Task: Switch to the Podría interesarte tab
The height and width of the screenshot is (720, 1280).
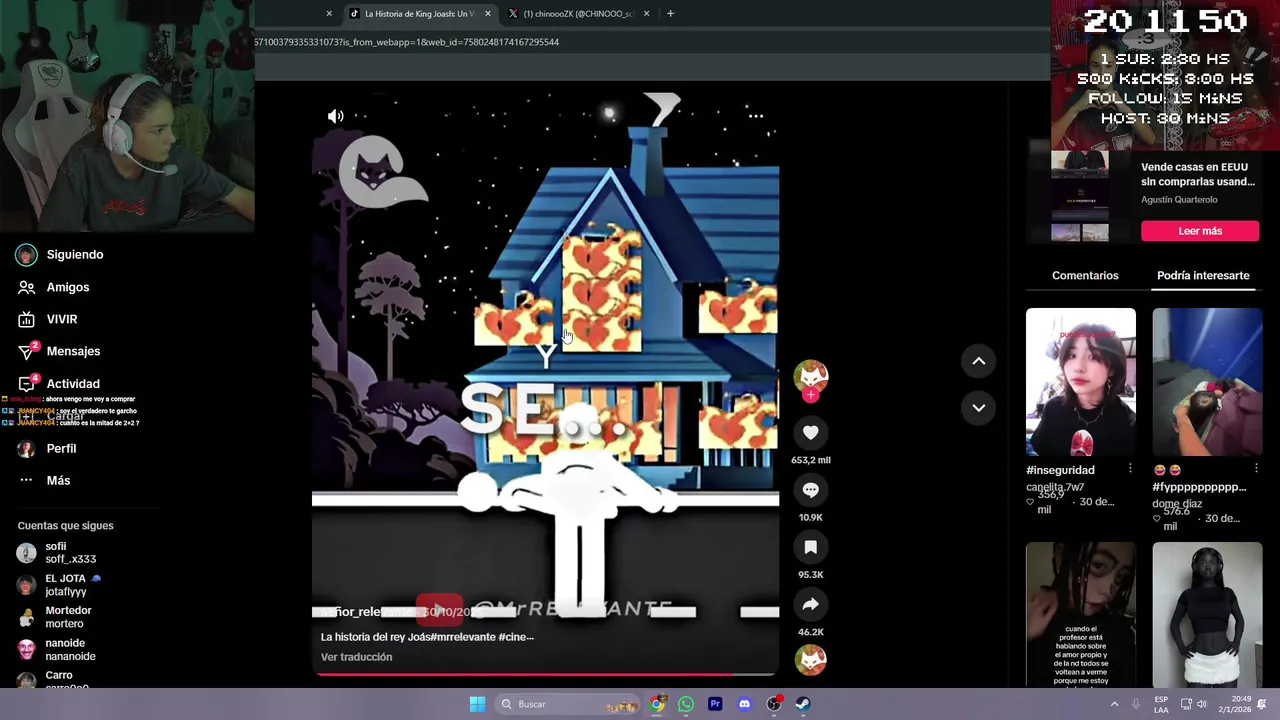Action: (x=1203, y=275)
